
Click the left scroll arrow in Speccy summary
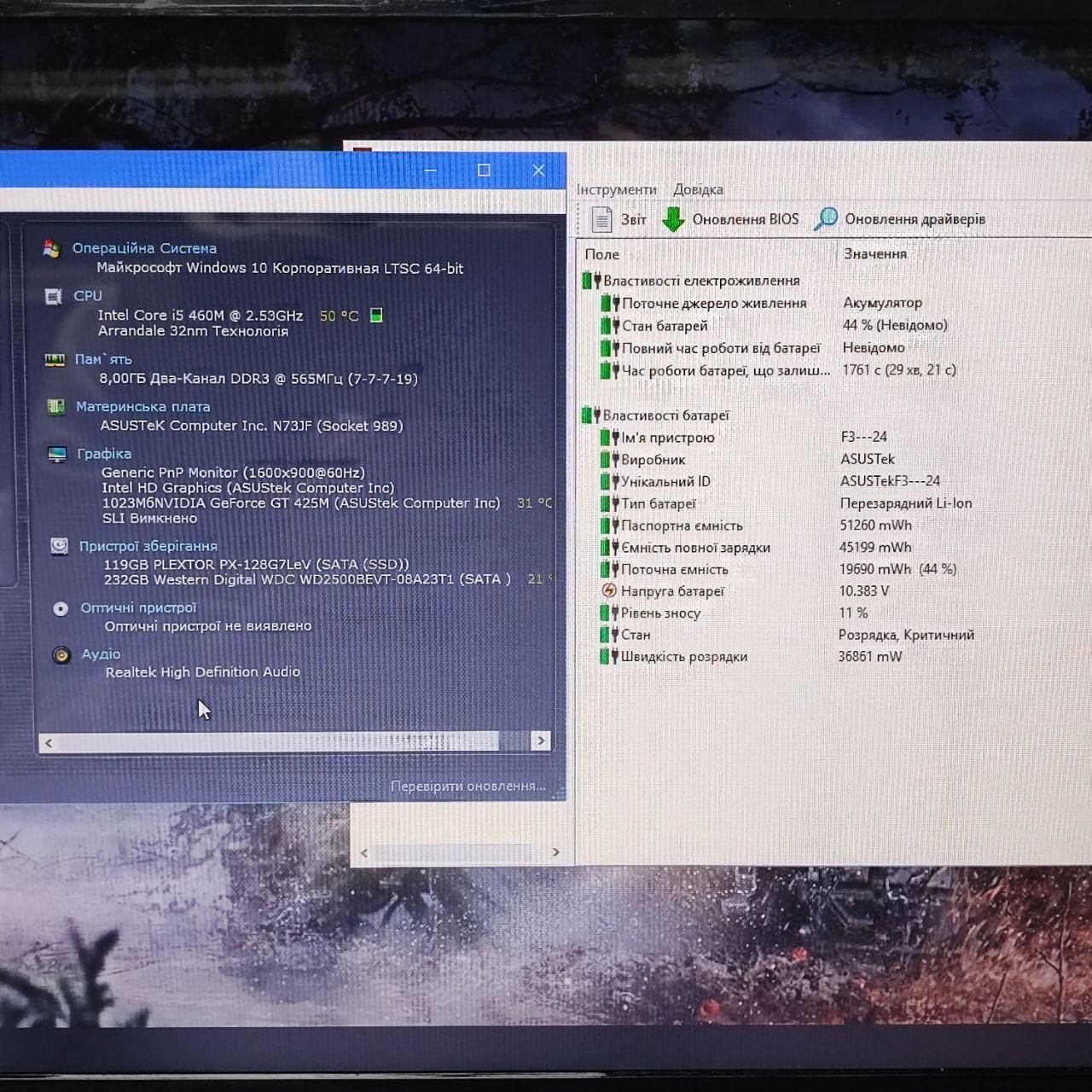pyautogui.click(x=49, y=743)
